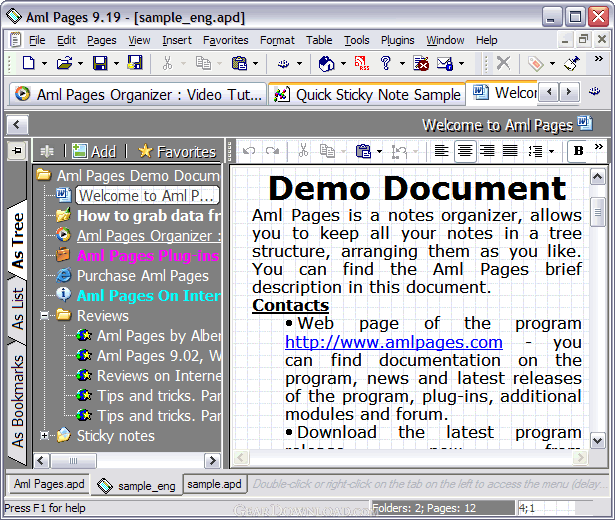Click the tabs scroll left arrow

point(549,93)
